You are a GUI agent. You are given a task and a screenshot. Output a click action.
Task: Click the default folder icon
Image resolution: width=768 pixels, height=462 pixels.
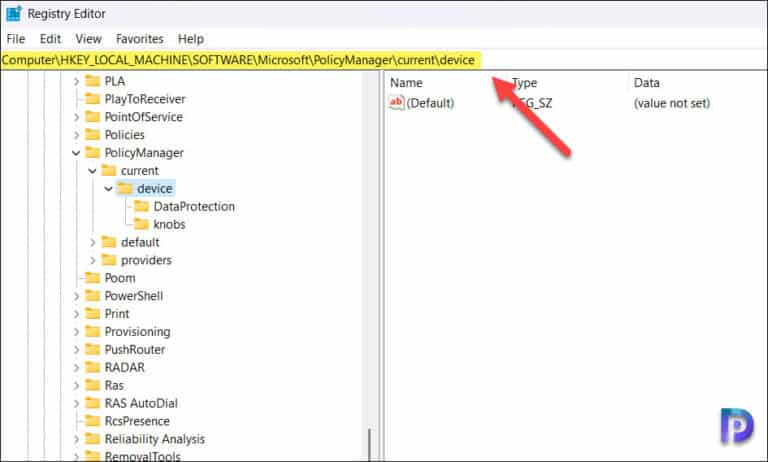(109, 242)
